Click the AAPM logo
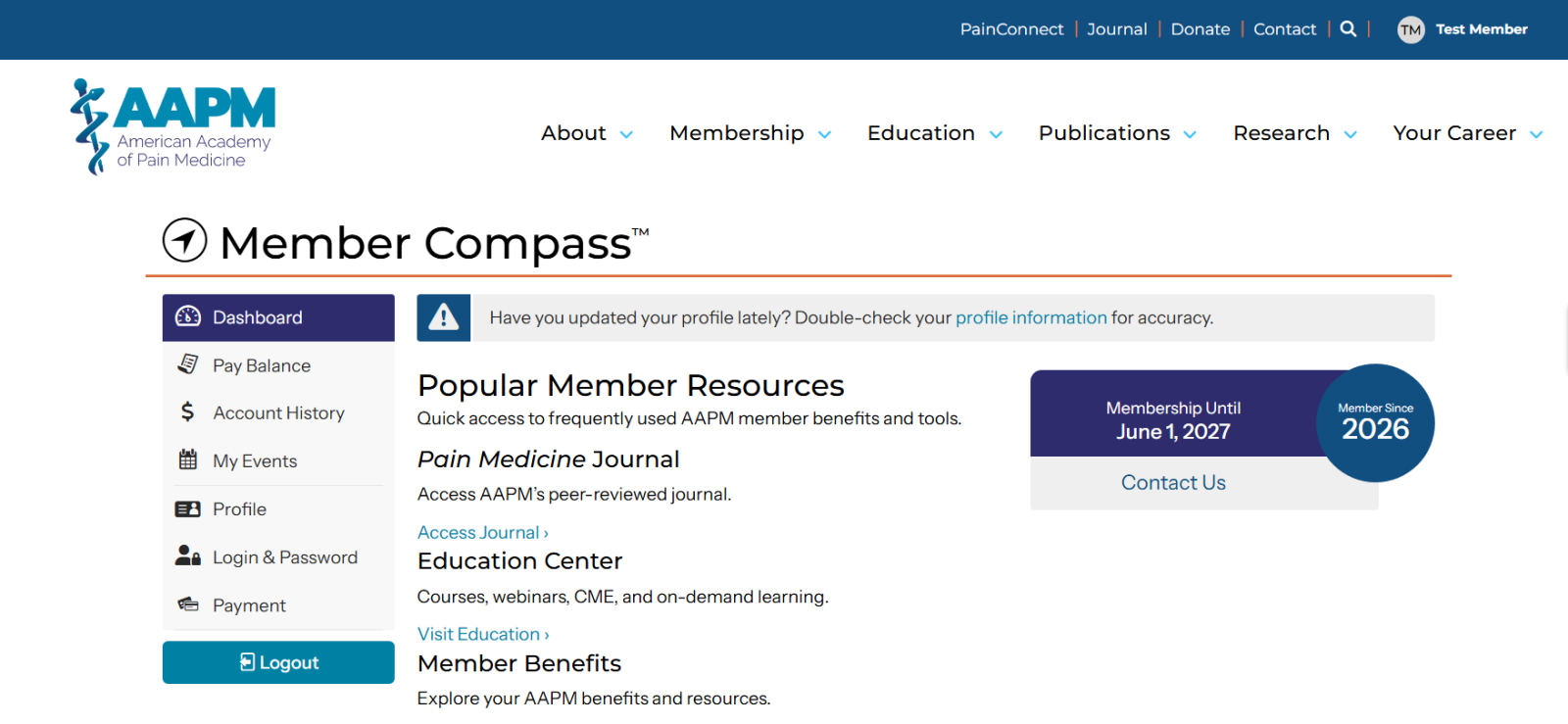This screenshot has height=724, width=1568. pyautogui.click(x=172, y=127)
